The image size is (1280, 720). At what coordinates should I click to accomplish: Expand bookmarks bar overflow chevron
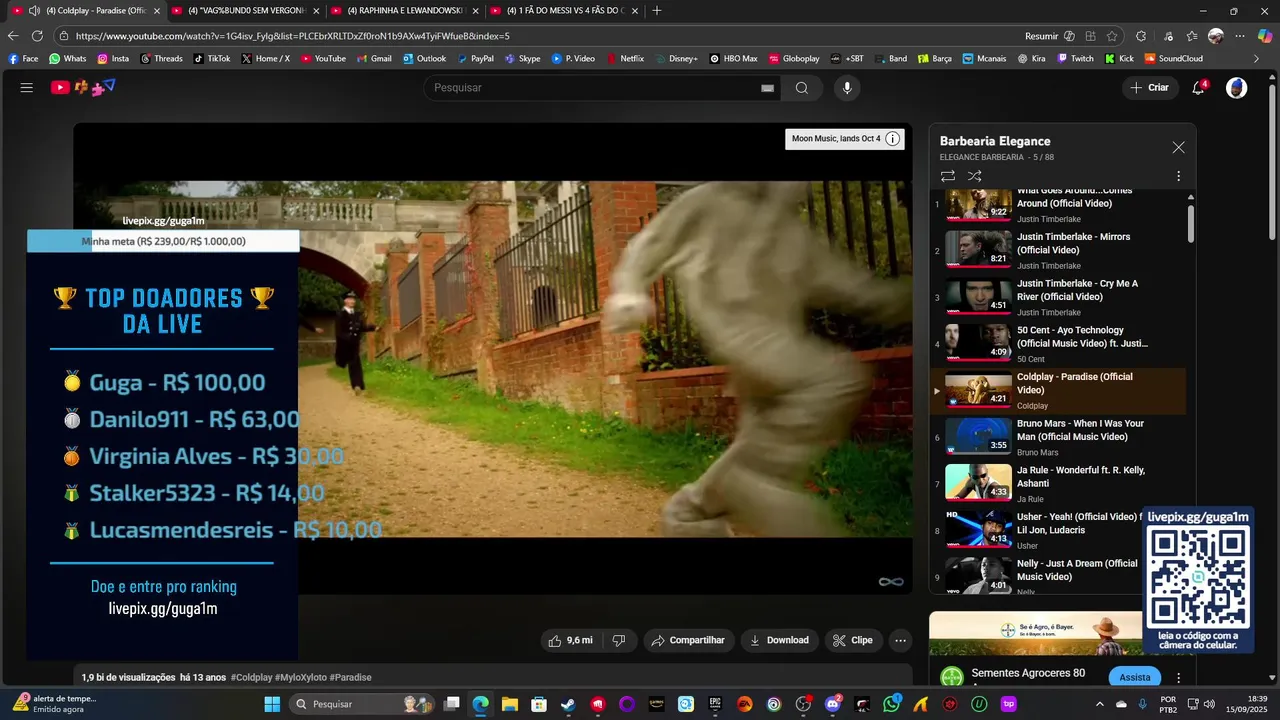(1256, 59)
